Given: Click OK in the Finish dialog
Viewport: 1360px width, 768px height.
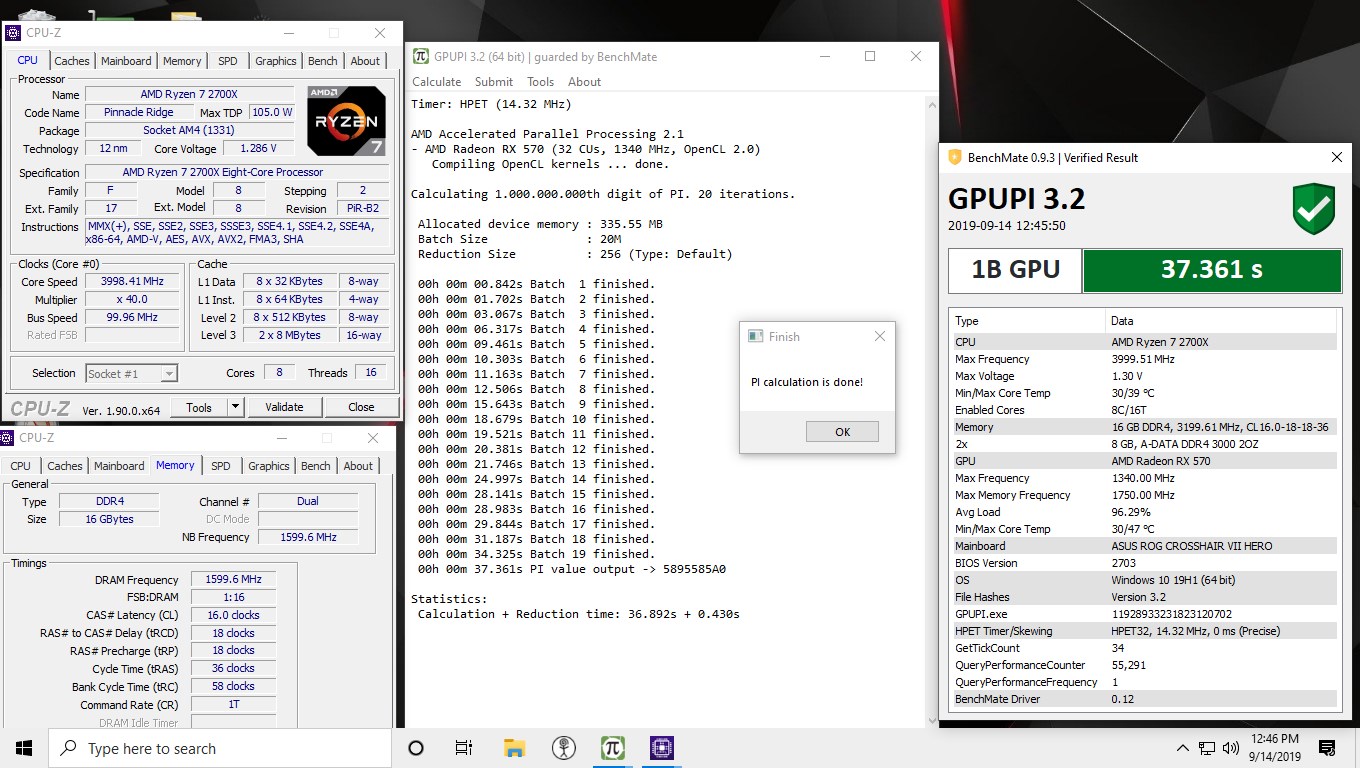Looking at the screenshot, I should pyautogui.click(x=842, y=431).
